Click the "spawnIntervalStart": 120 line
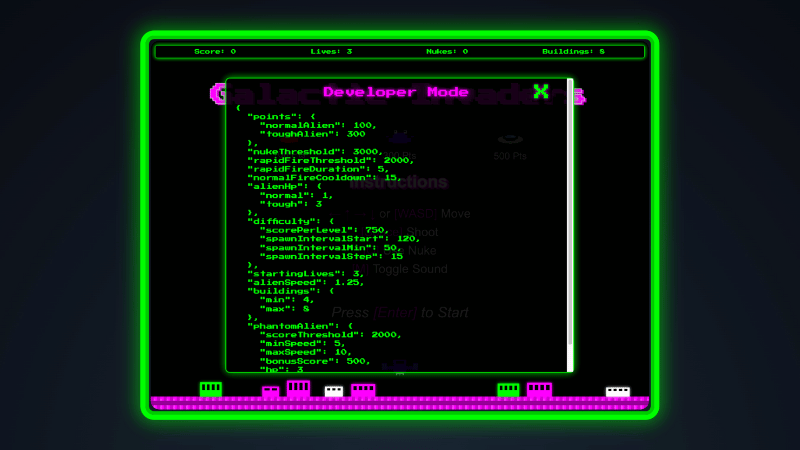The height and width of the screenshot is (450, 800). pyautogui.click(x=340, y=239)
